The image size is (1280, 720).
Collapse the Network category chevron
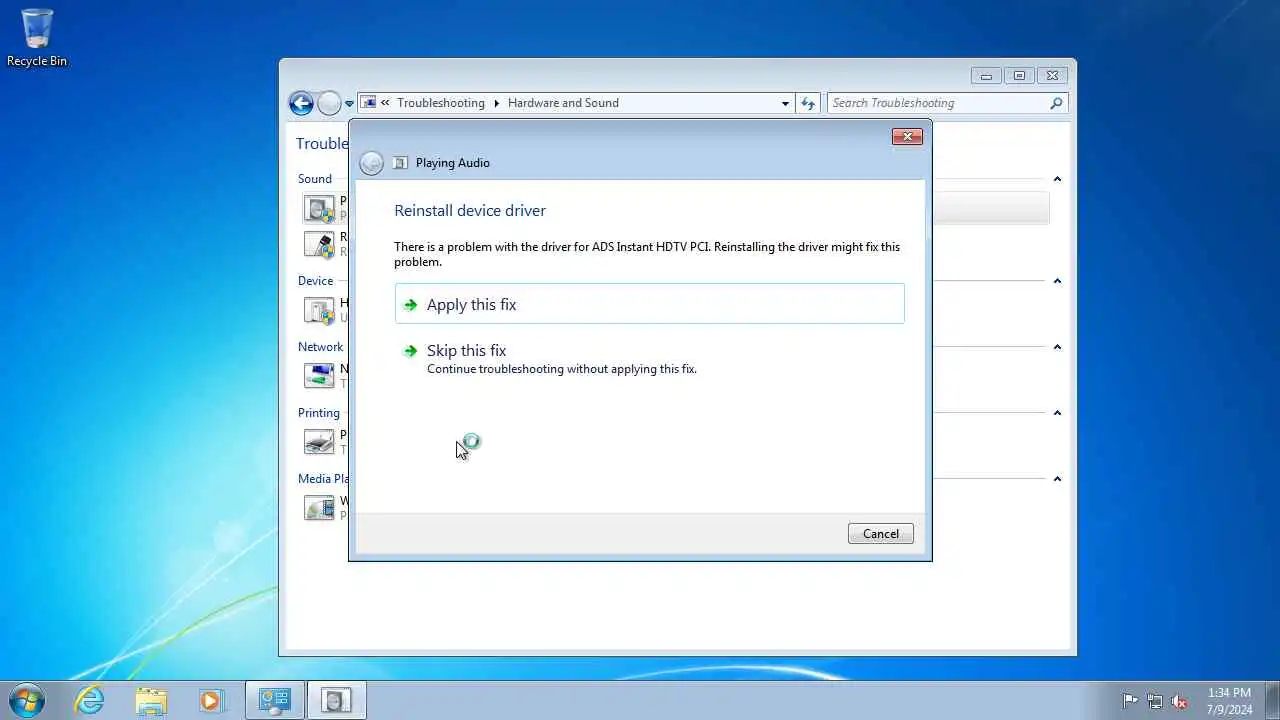[x=1057, y=347]
